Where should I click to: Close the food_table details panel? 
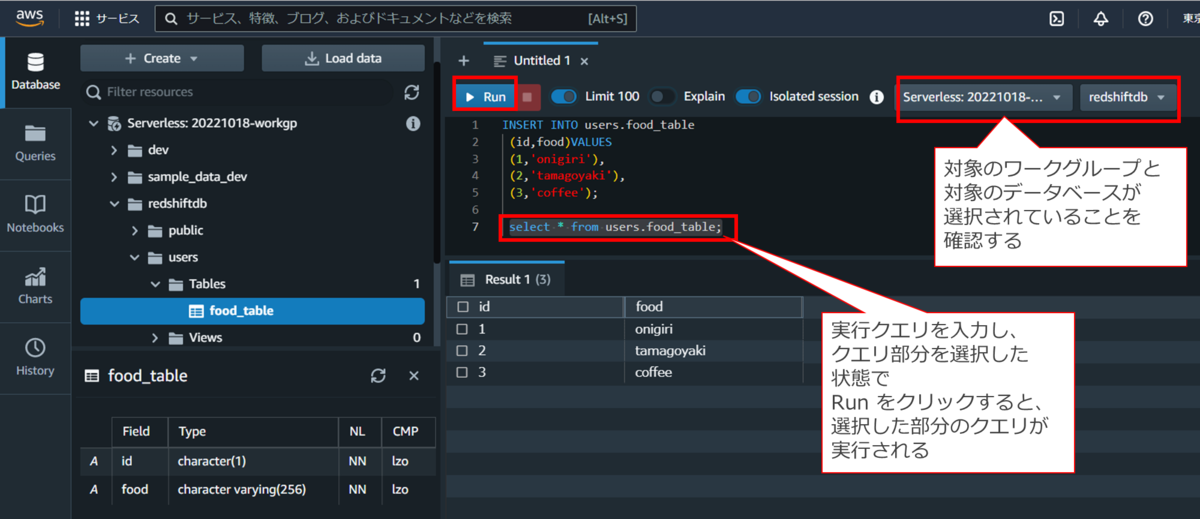click(414, 376)
